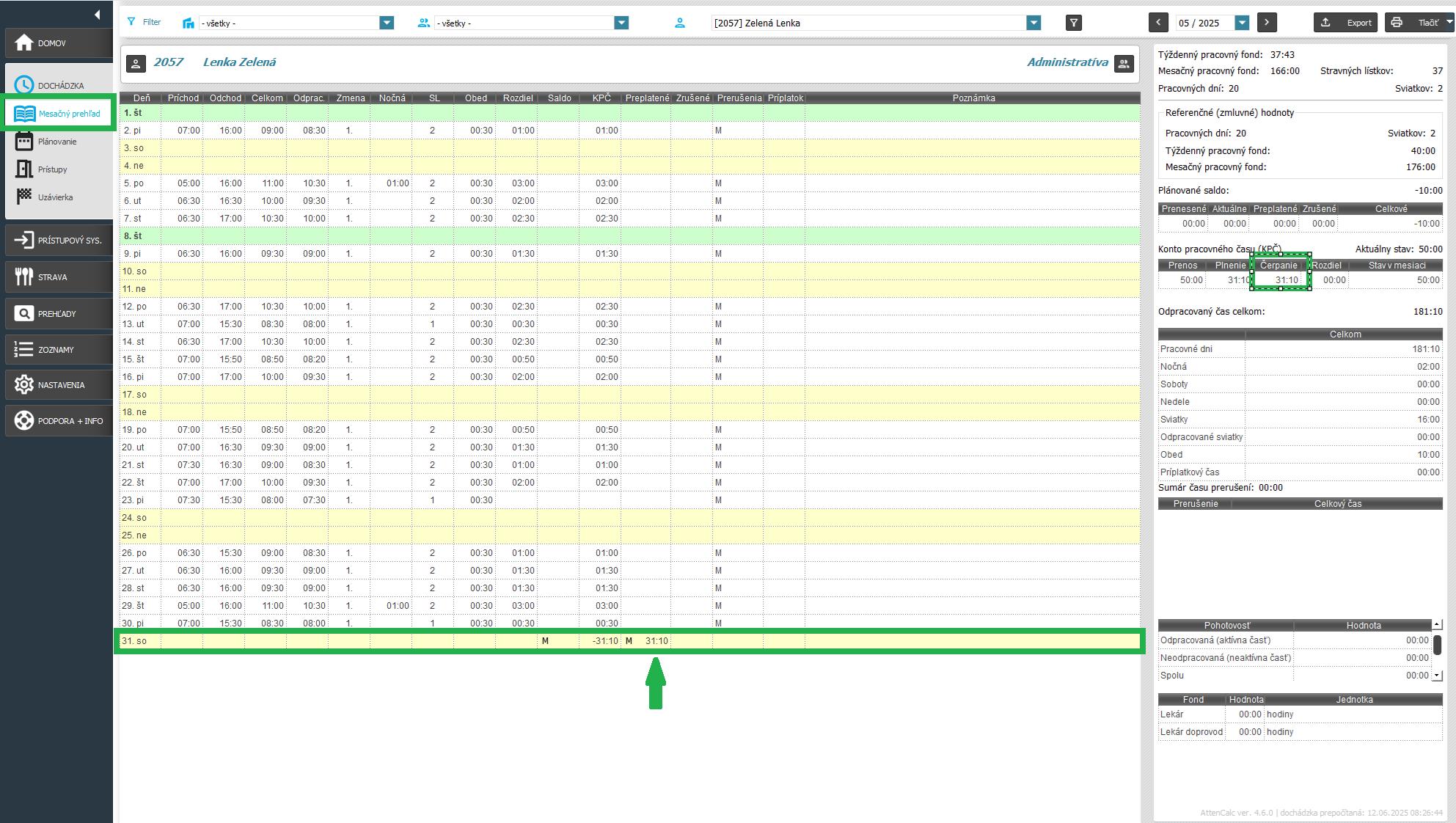Select Uzávierka in the sidebar

(x=55, y=197)
